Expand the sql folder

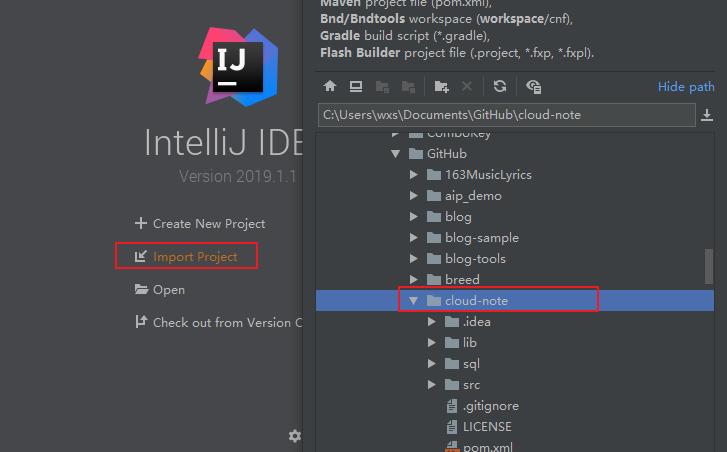pos(432,363)
